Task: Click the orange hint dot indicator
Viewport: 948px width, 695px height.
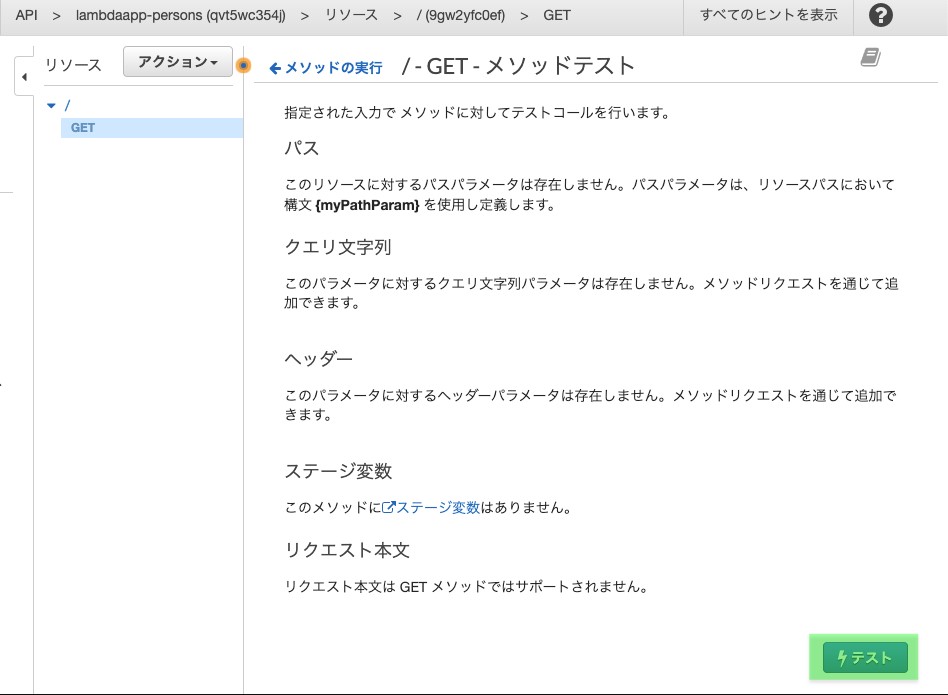Action: point(243,66)
